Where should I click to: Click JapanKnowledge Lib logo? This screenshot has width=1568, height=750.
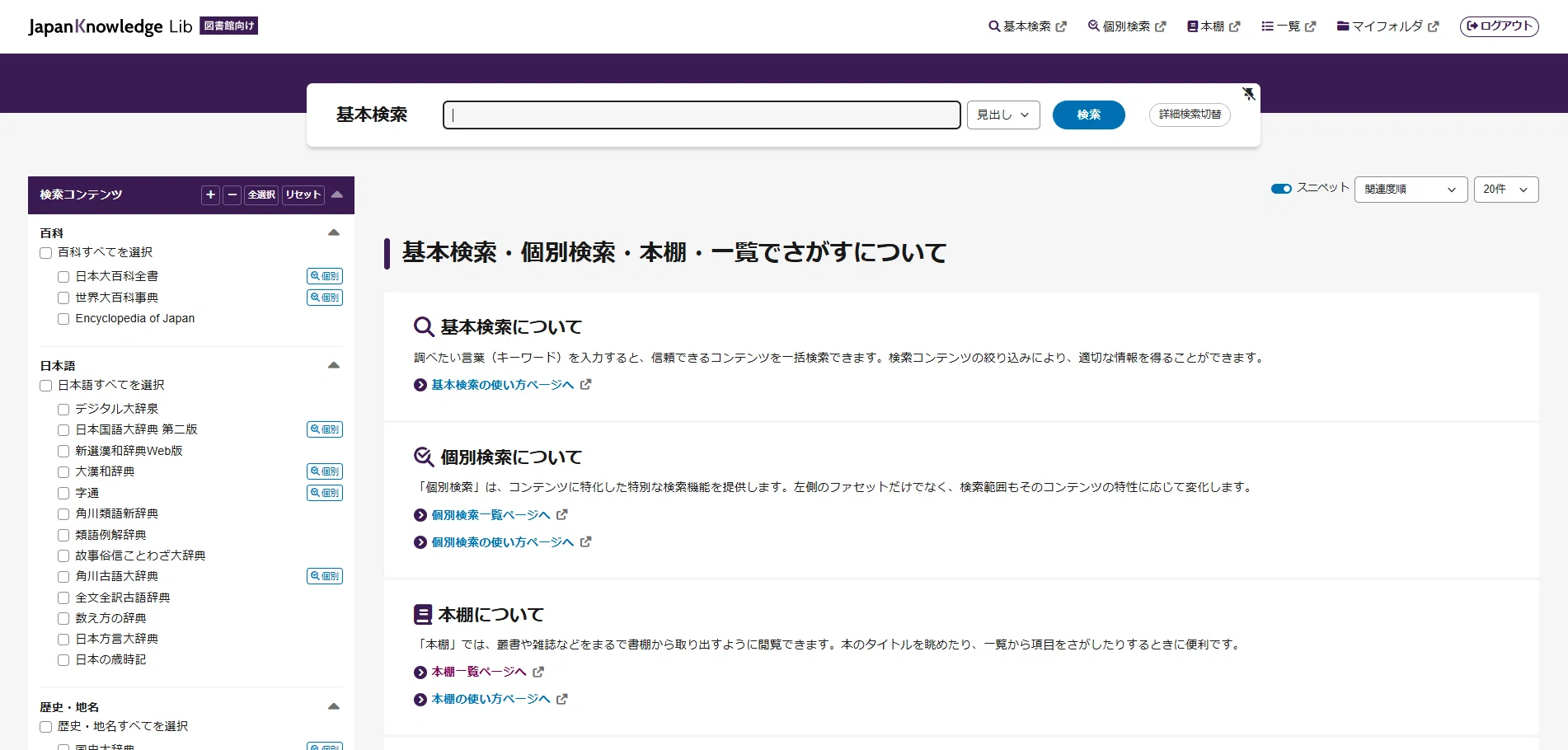click(x=110, y=26)
